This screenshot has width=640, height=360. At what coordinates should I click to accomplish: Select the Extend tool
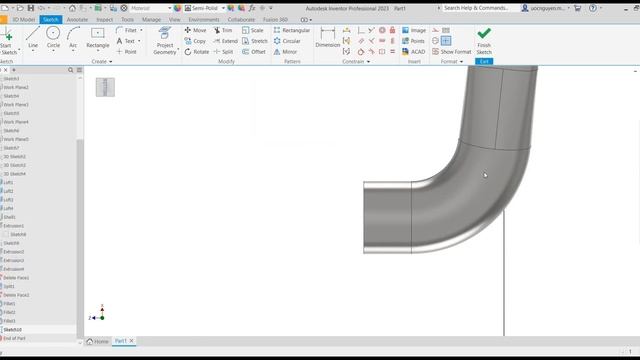pyautogui.click(x=225, y=41)
